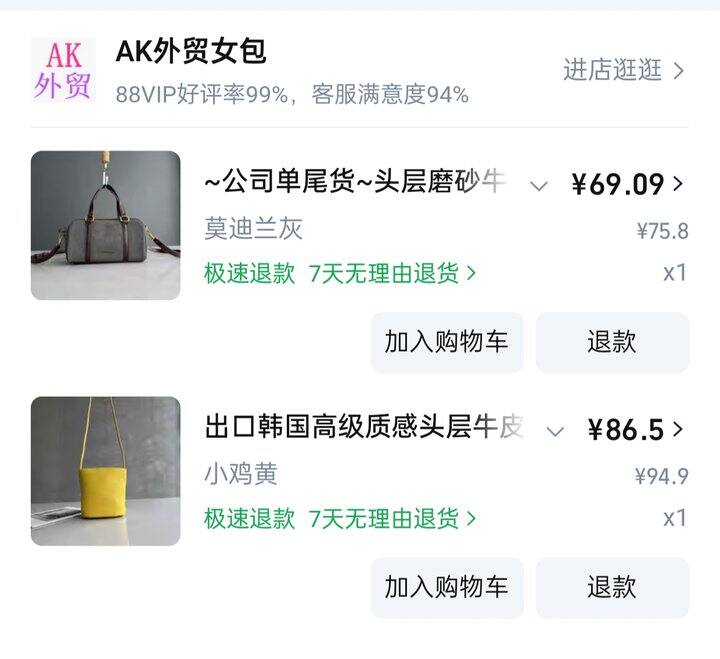Screen dimensions: 720x659
Task: Tap 极速退款 label on grey bag item
Action: [250, 273]
